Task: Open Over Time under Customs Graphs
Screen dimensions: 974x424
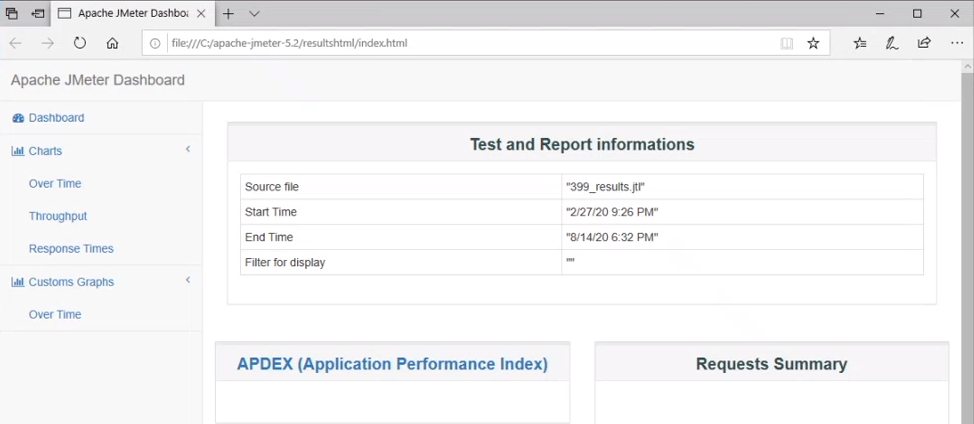Action: pyautogui.click(x=55, y=315)
